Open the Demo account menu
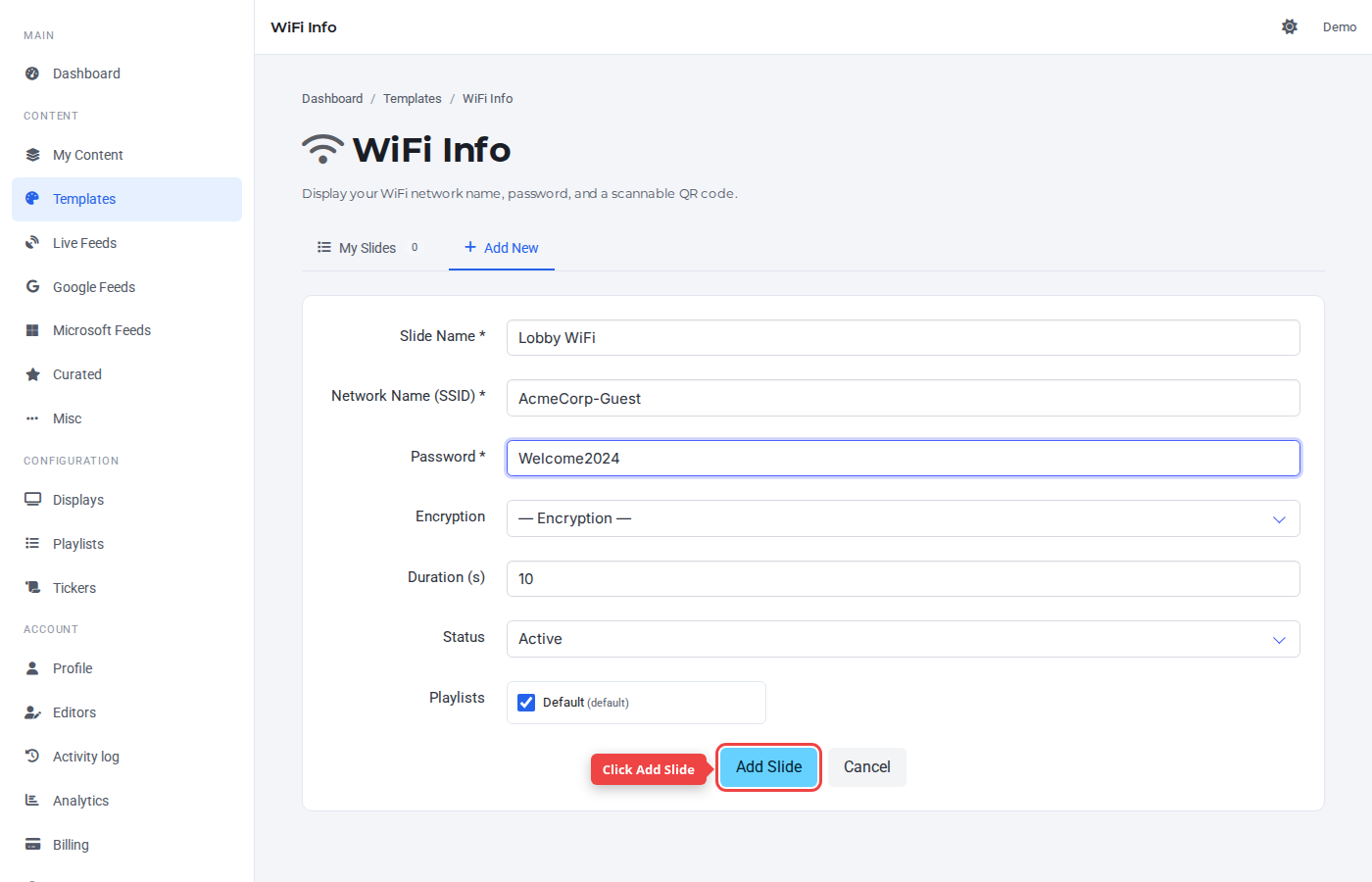Screen dimensions: 1372x882 (x=1339, y=27)
